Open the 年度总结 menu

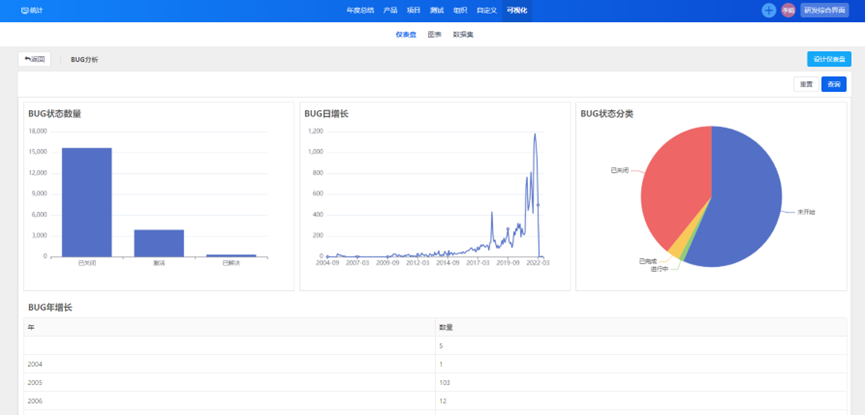[359, 10]
